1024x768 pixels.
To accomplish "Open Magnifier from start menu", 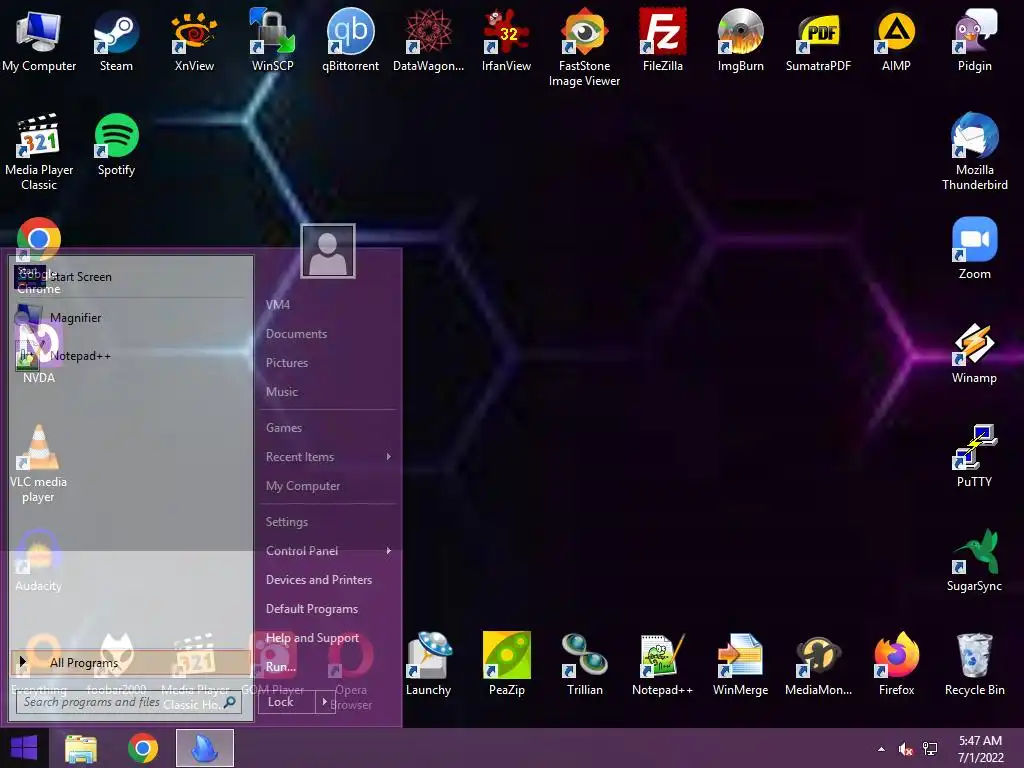I will coord(131,317).
